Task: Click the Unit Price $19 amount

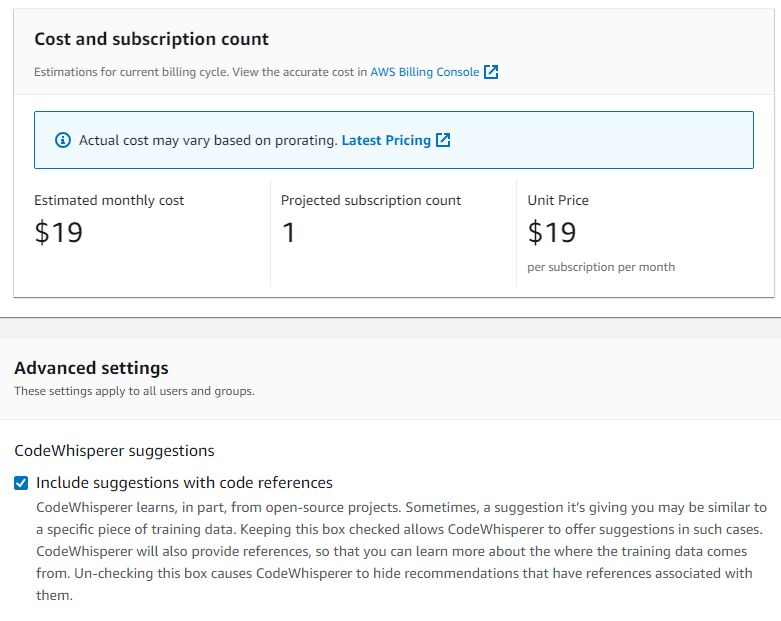Action: click(x=552, y=233)
